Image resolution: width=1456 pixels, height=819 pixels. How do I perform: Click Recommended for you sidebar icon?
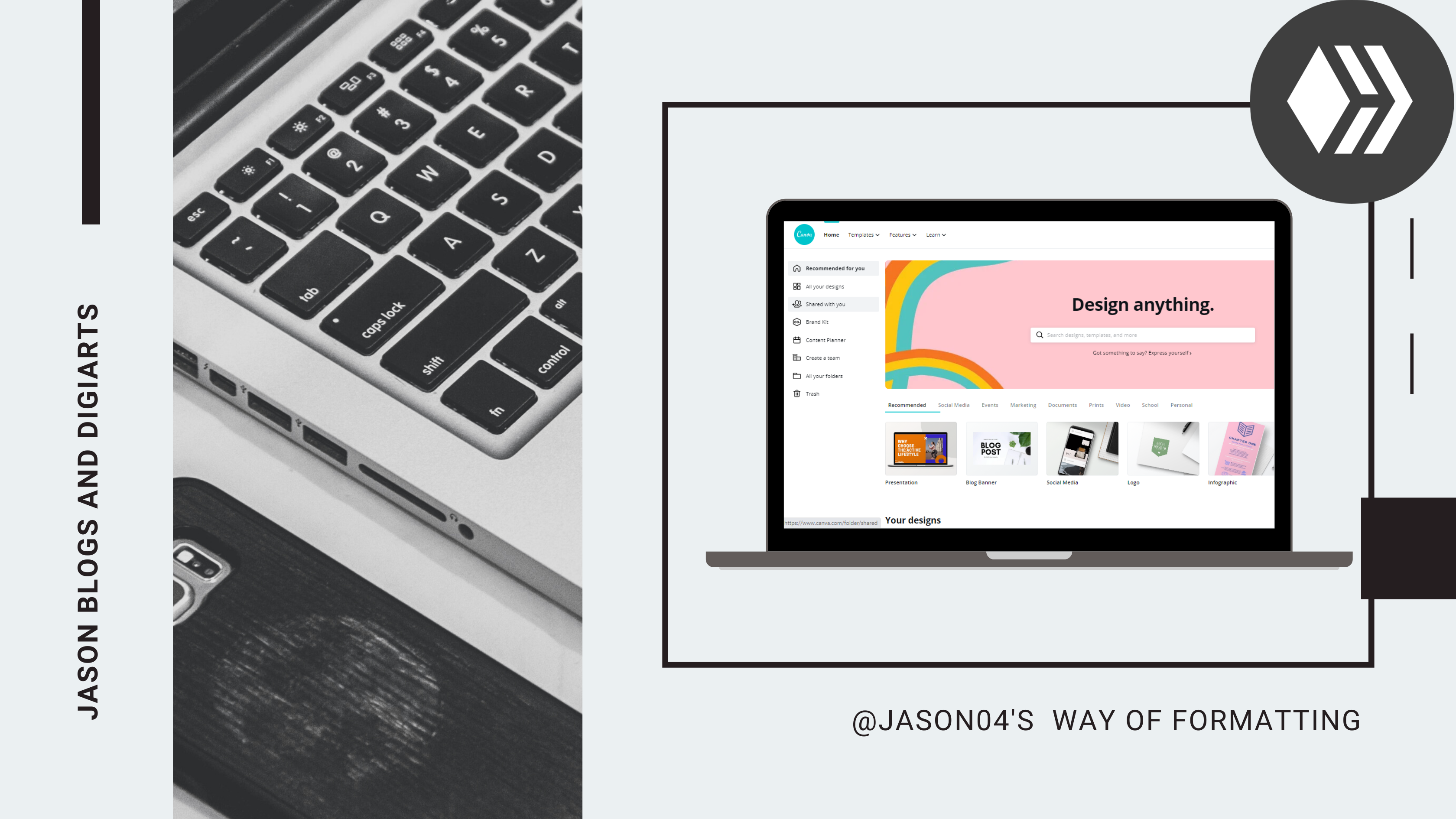(x=796, y=268)
